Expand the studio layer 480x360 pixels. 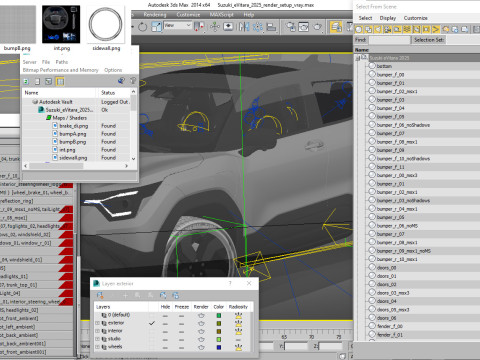point(97,339)
